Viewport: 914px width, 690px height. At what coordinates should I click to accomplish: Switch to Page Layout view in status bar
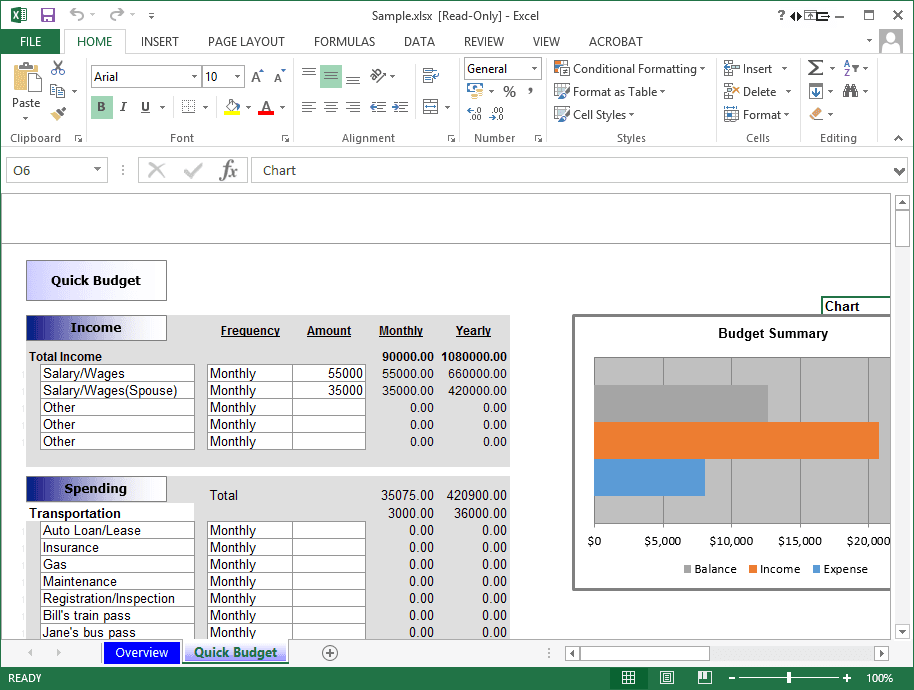pyautogui.click(x=667, y=678)
